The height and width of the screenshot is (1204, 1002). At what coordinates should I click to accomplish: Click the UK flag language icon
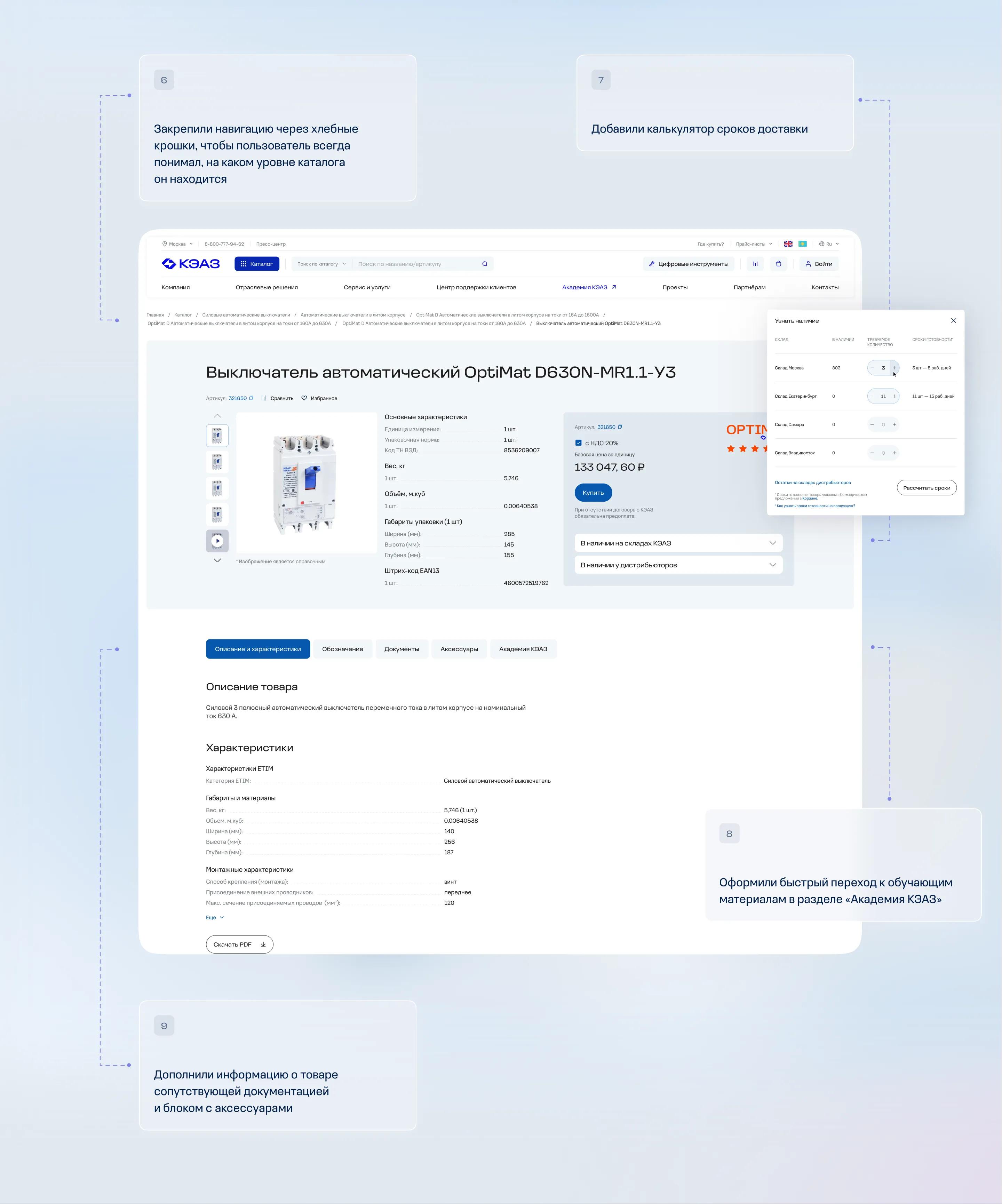coord(788,244)
